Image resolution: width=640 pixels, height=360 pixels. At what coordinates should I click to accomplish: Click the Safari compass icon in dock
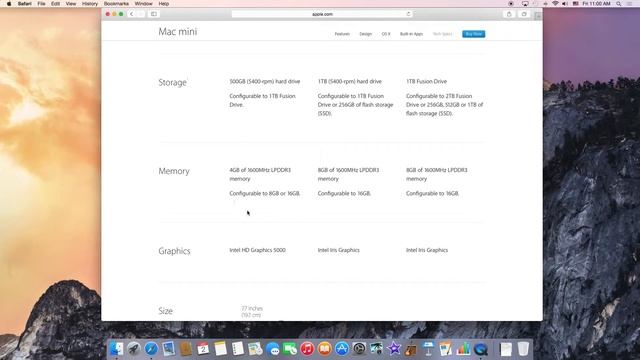[x=151, y=349]
